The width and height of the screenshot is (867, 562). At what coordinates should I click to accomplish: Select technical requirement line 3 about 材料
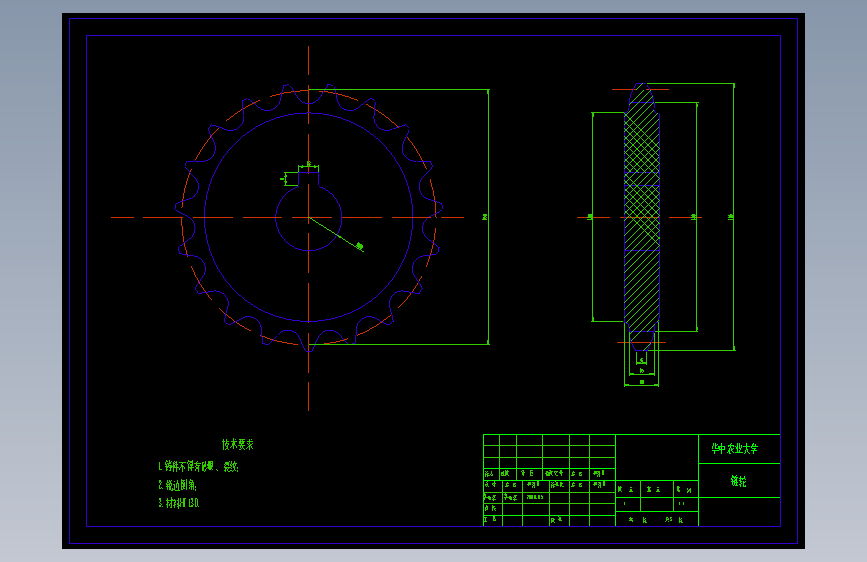179,503
